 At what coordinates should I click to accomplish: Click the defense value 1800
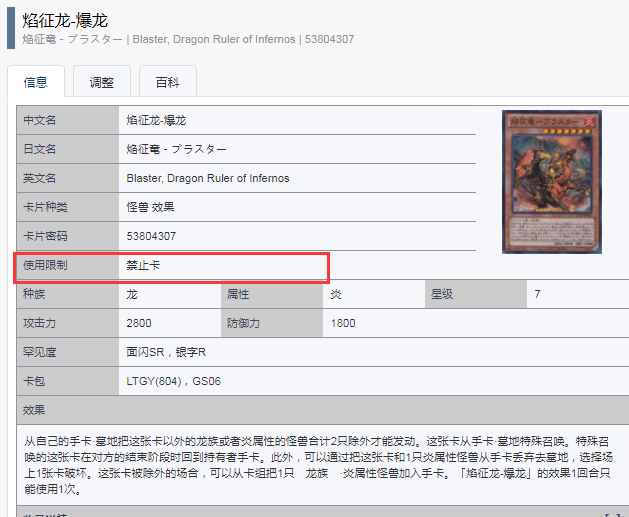coord(343,324)
